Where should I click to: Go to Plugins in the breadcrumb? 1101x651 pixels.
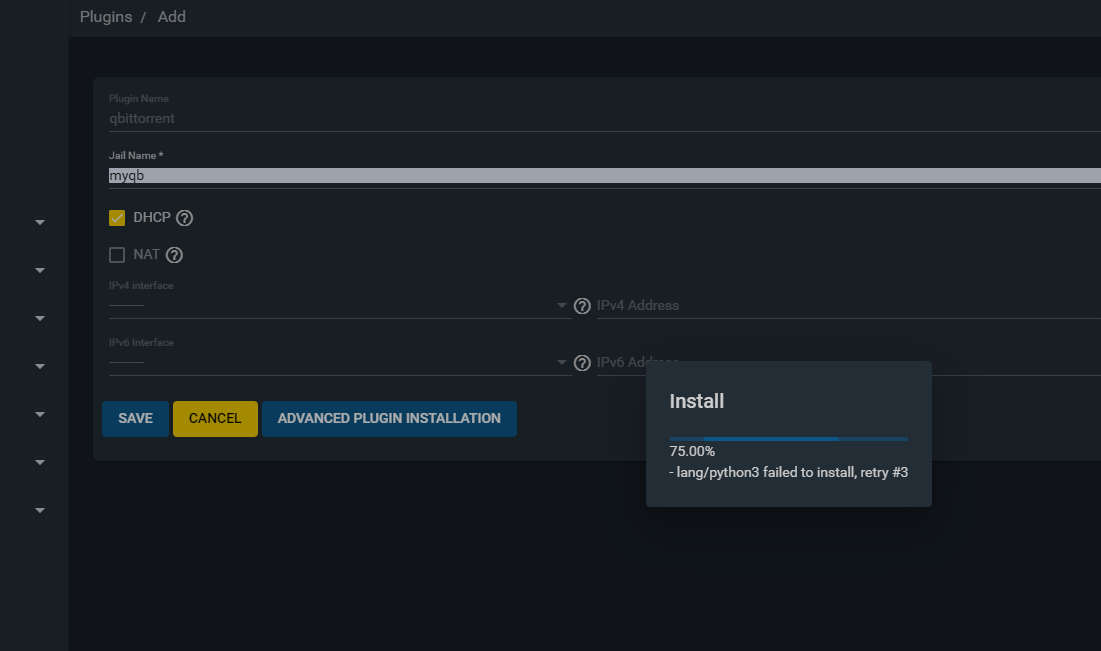[x=106, y=17]
